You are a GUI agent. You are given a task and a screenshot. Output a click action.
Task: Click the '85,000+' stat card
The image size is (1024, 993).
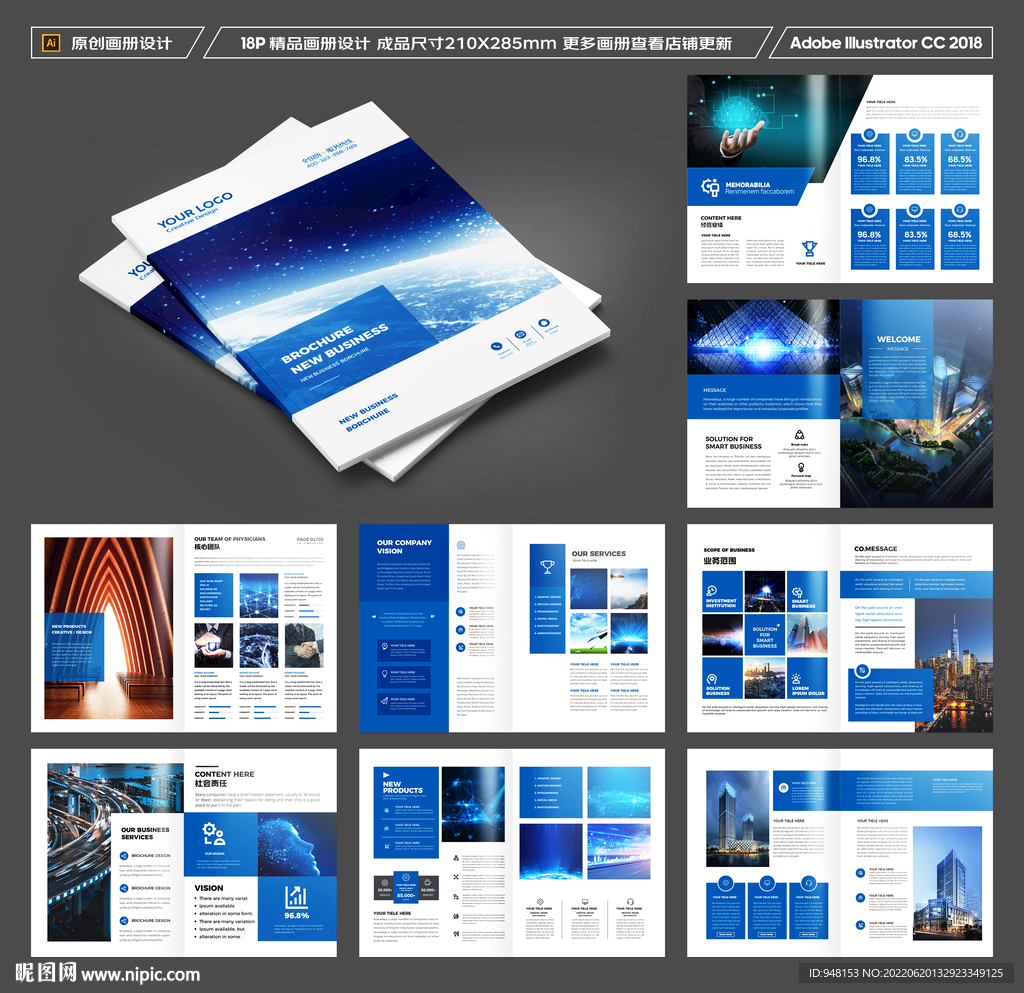406,887
